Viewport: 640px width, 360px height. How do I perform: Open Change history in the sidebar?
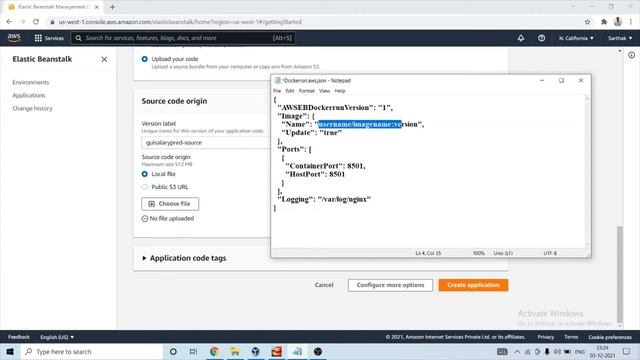(32, 109)
